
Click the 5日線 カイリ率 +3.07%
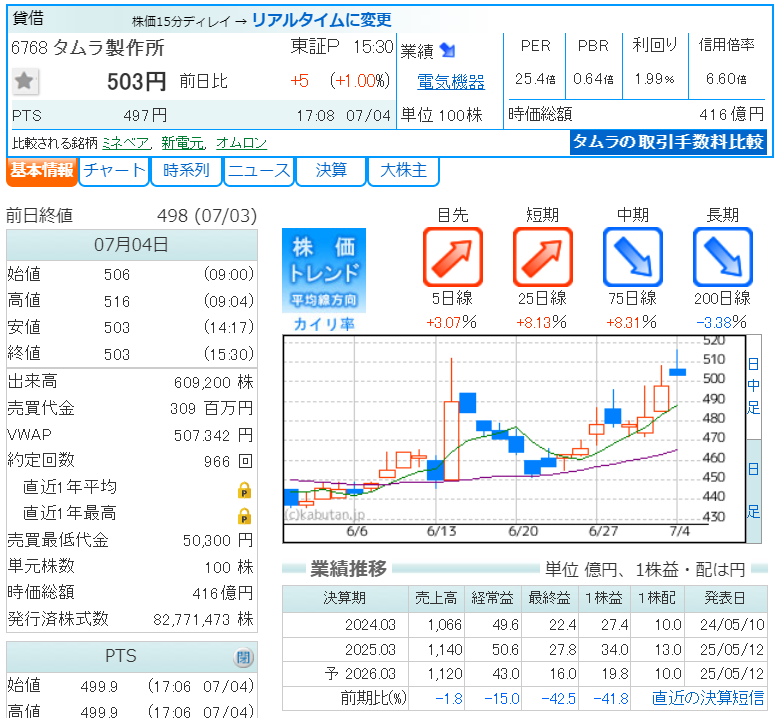(x=451, y=322)
